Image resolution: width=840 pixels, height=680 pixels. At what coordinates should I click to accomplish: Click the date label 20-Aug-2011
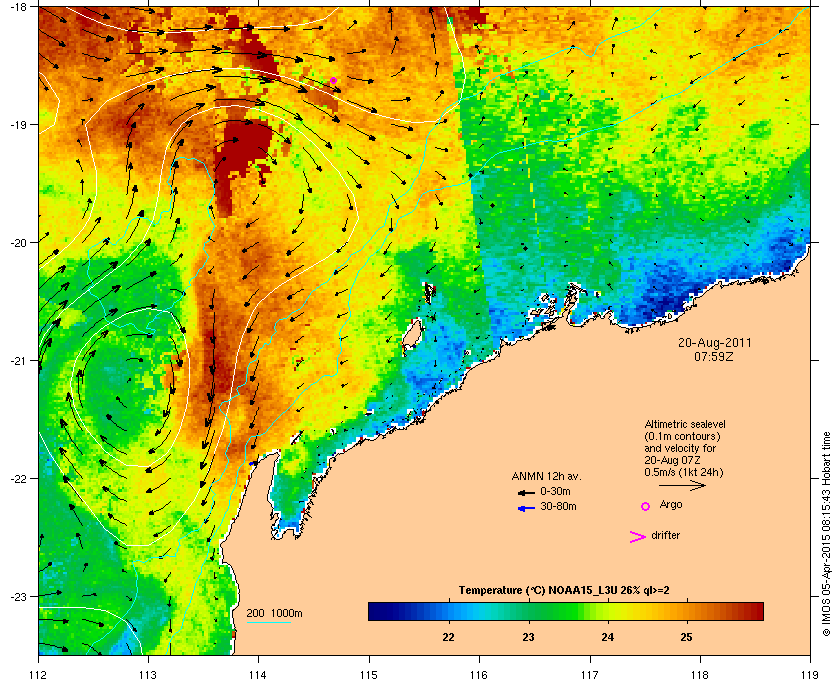(x=715, y=343)
